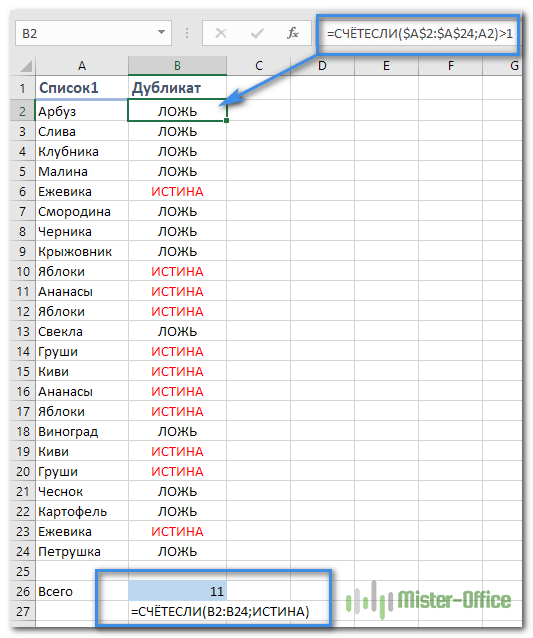Expand the Name Box dropdown arrow

point(162,33)
